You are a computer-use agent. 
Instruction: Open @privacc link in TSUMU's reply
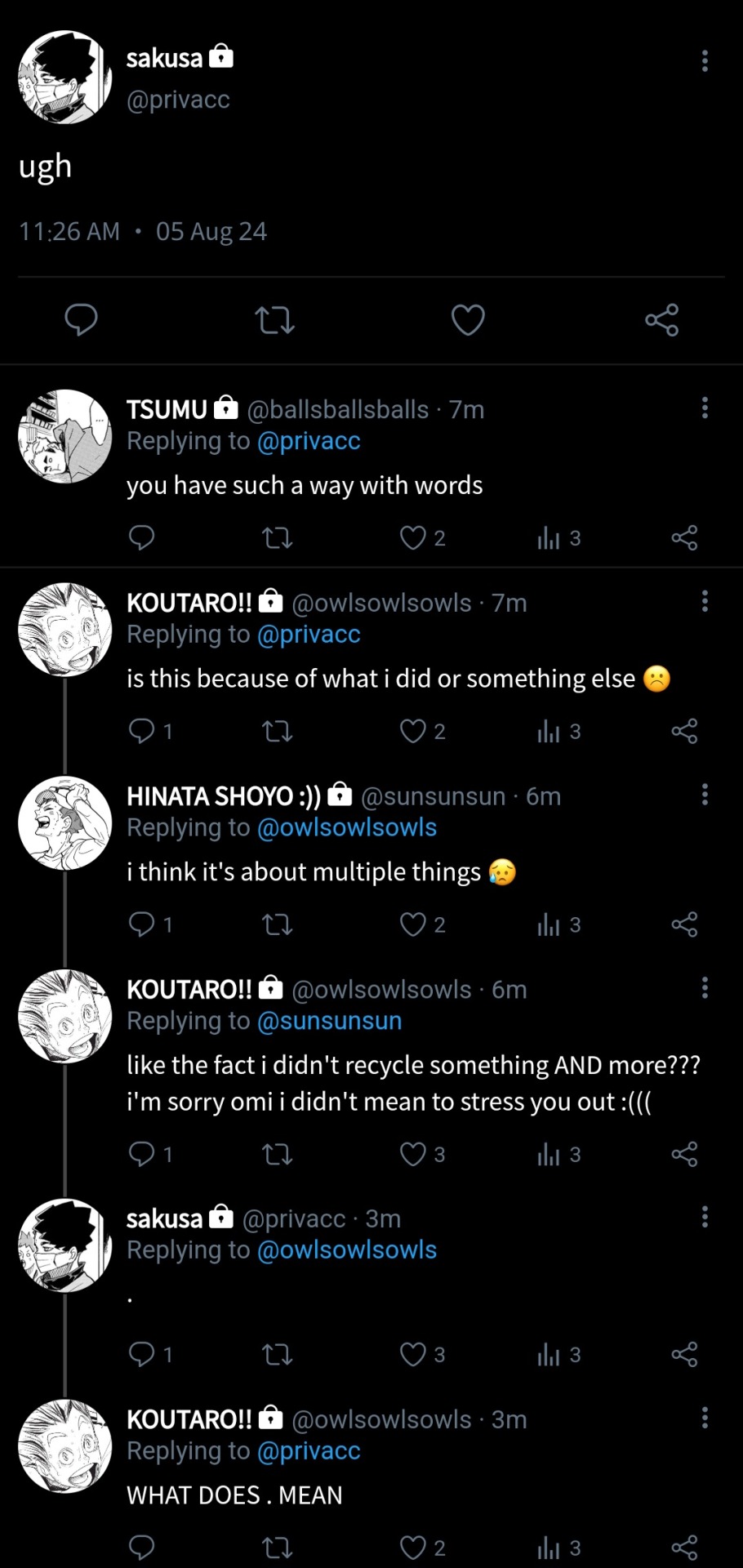[x=309, y=441]
